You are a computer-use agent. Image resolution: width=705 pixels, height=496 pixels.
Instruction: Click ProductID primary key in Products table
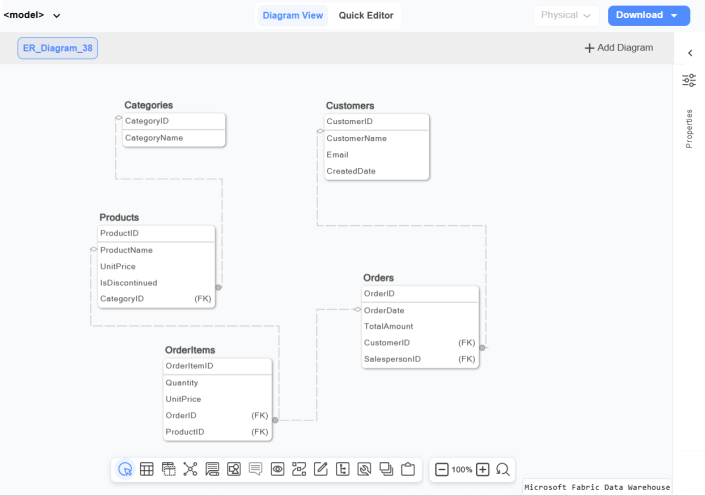pyautogui.click(x=156, y=233)
